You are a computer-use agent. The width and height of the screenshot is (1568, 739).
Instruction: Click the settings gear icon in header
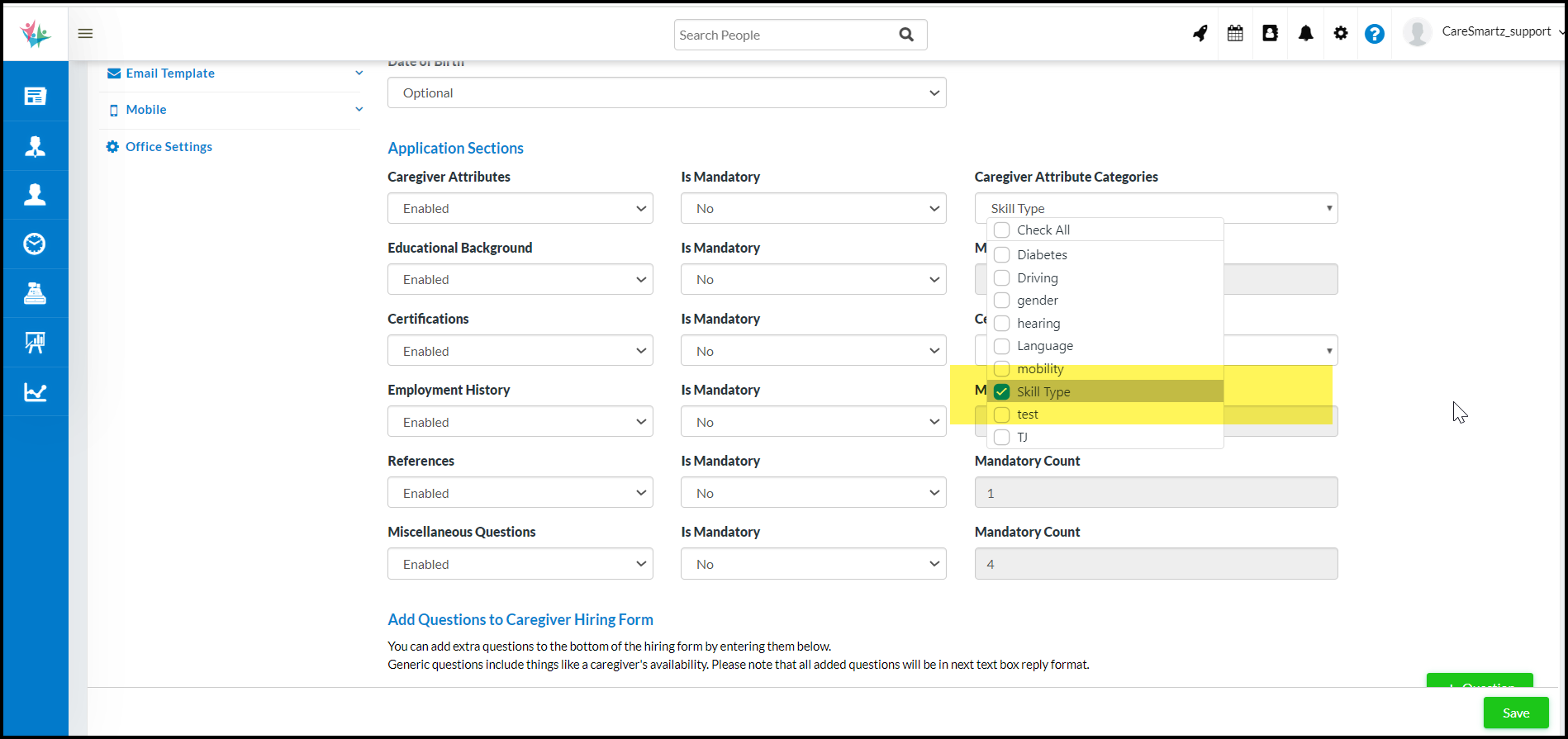[x=1340, y=34]
